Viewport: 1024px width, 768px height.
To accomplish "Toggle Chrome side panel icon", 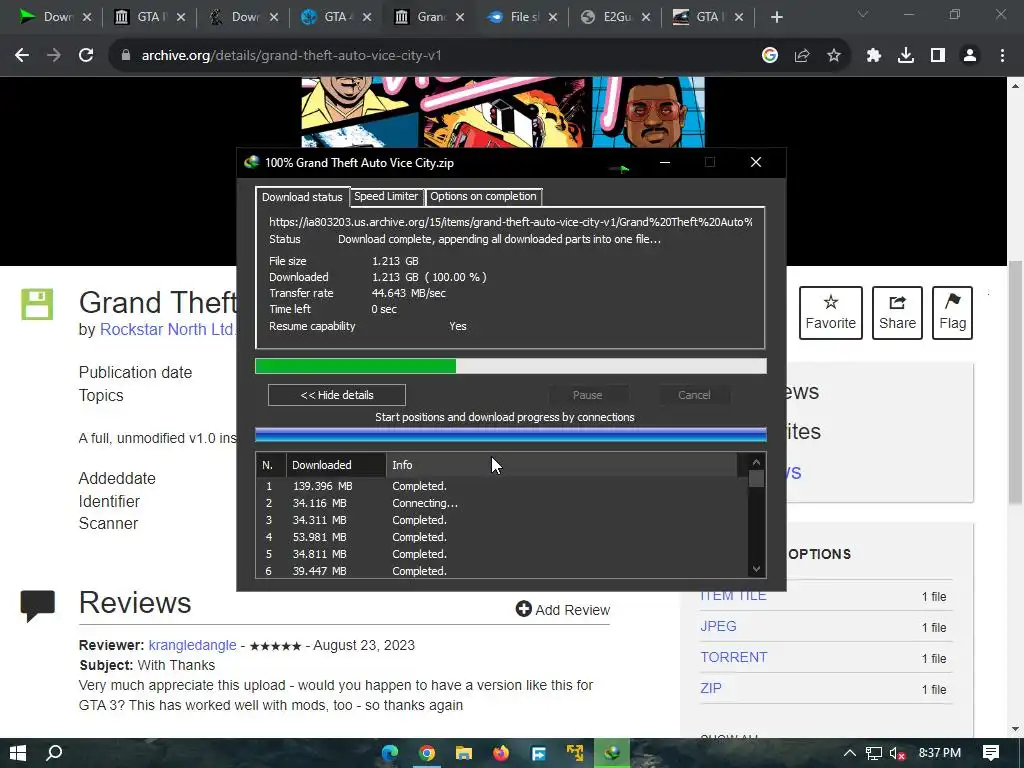I will coord(938,56).
